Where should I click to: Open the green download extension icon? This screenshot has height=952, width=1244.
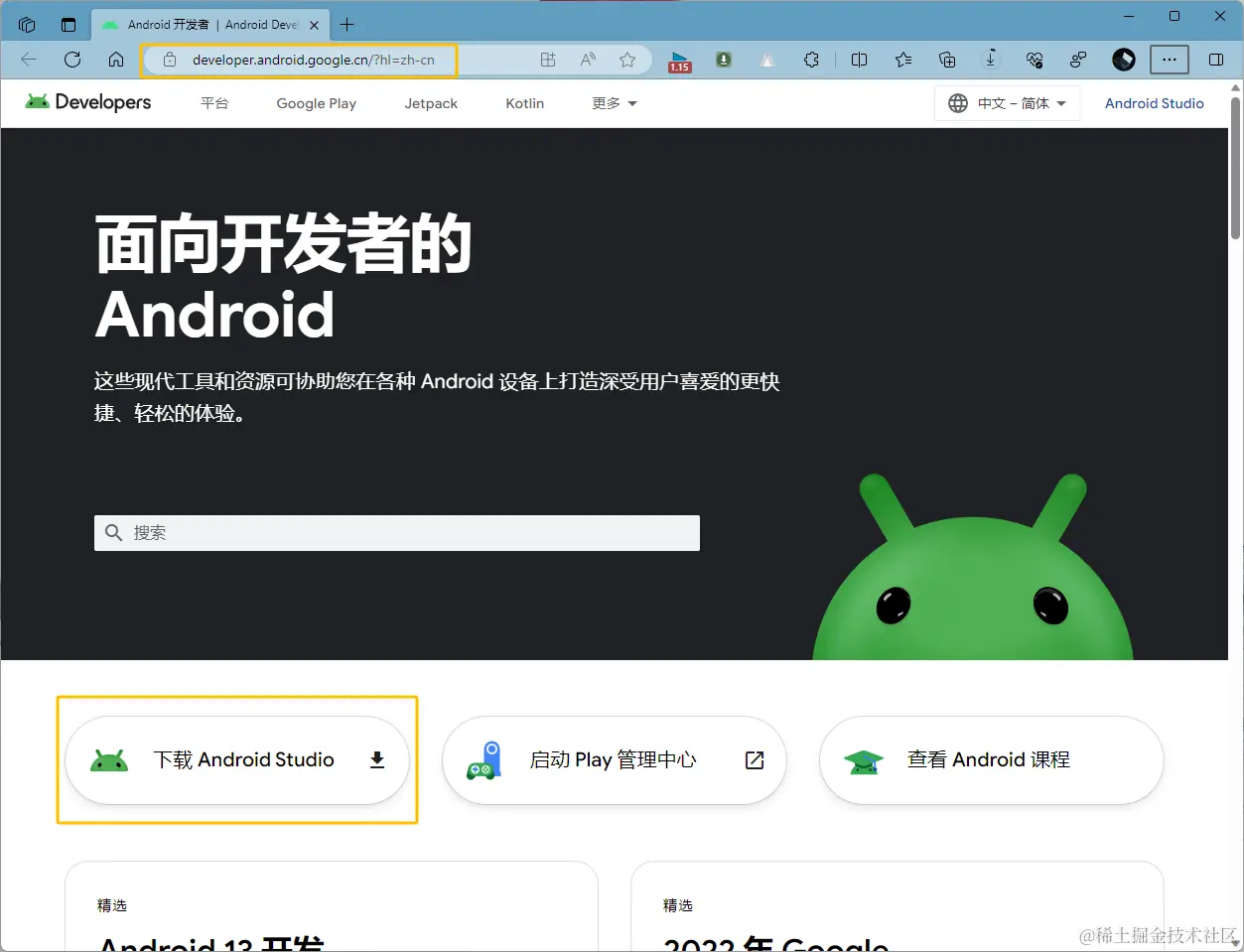click(x=724, y=60)
